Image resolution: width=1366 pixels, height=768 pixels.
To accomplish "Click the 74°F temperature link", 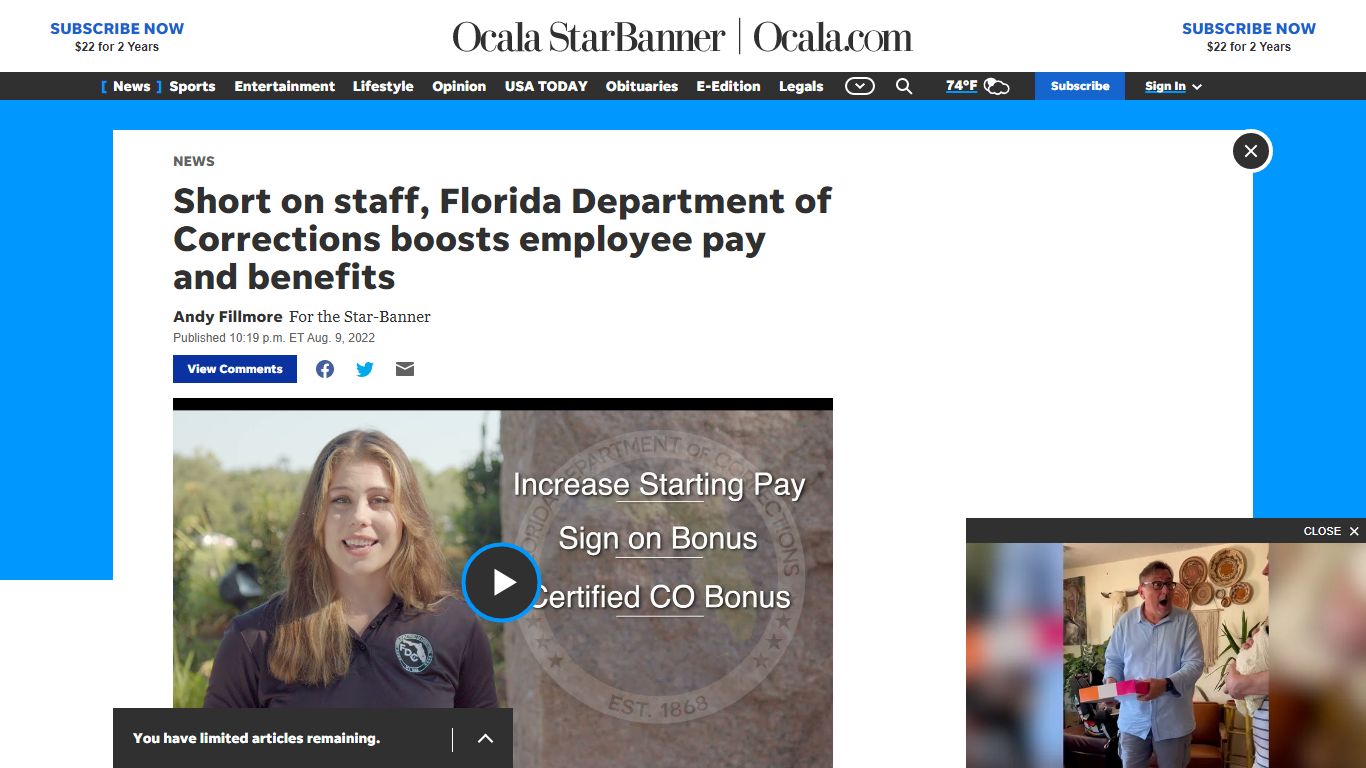I will pos(962,86).
